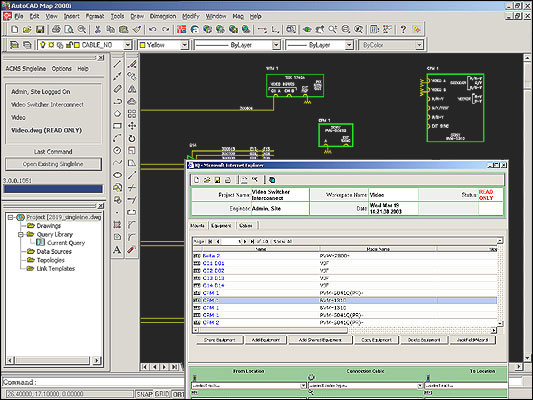This screenshot has width=533, height=400.
Task: Open the Draw menu
Action: coord(137,16)
